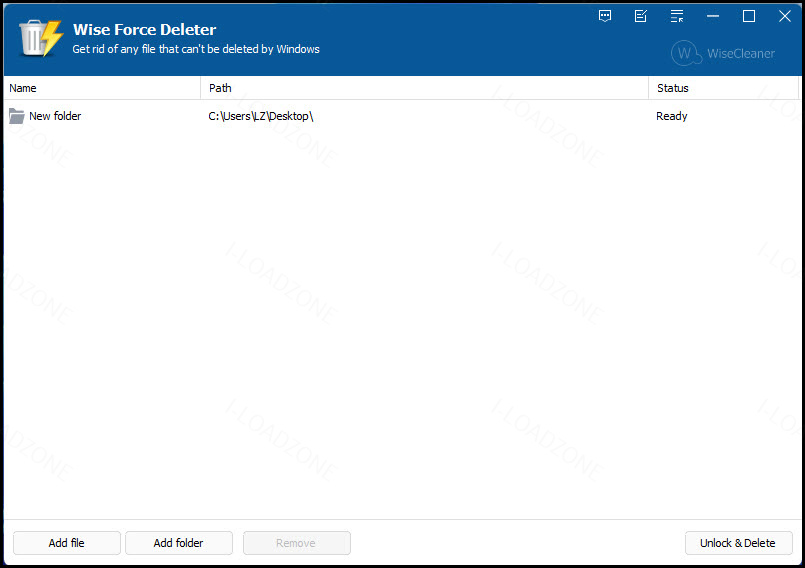Click the 'Ready' status cell
This screenshot has width=805, height=568.
pyautogui.click(x=672, y=116)
